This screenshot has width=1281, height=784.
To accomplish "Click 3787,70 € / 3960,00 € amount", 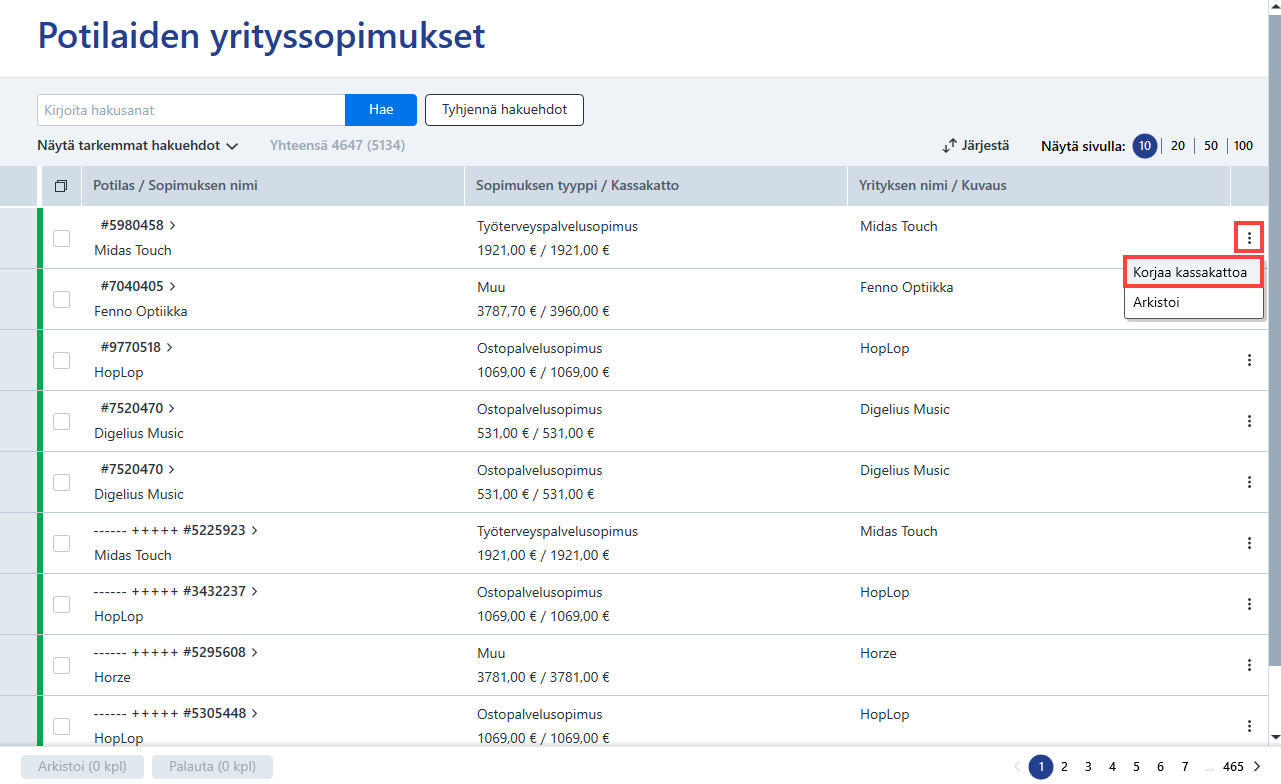I will pos(544,311).
